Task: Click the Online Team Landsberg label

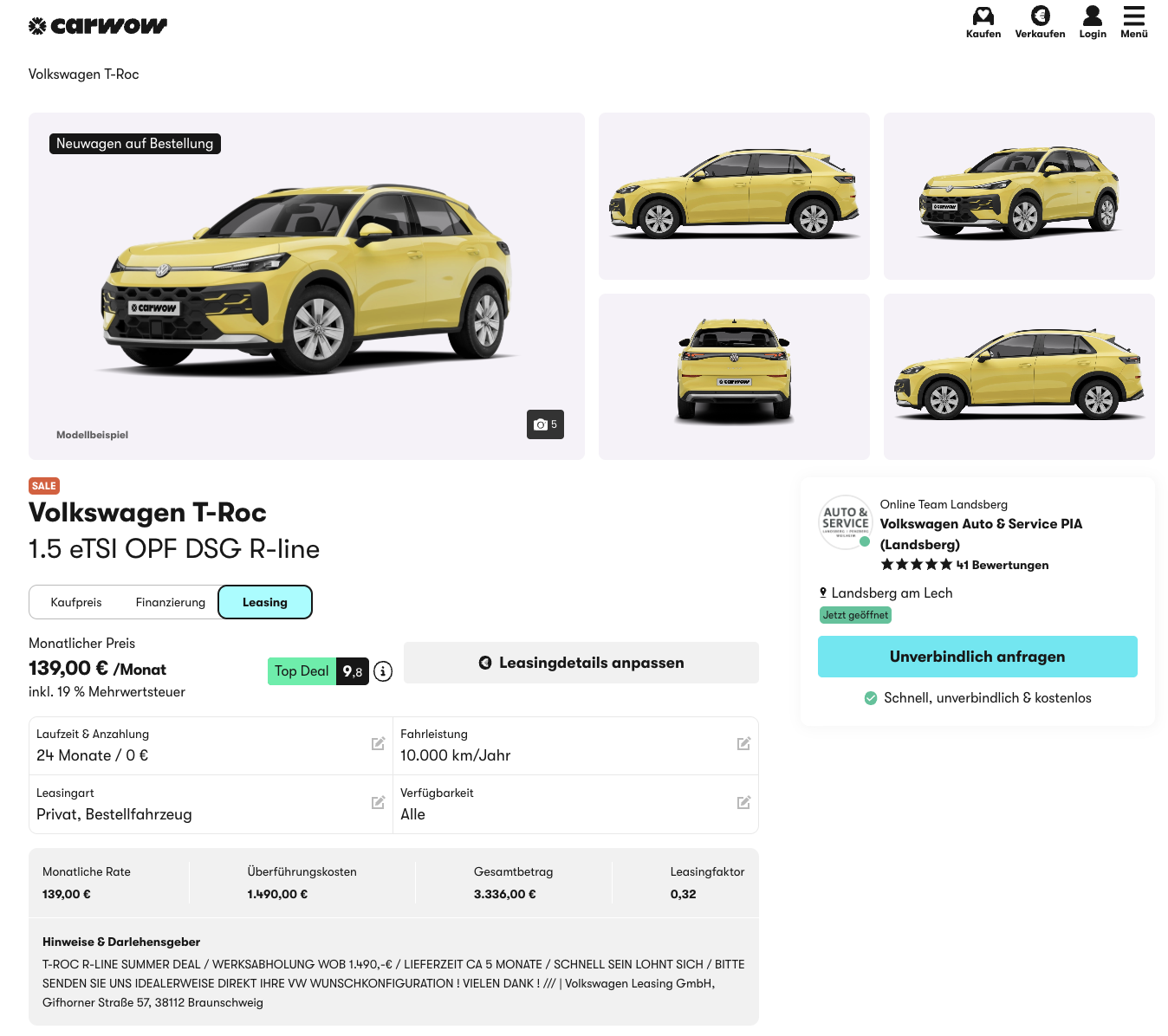Action: (x=944, y=504)
